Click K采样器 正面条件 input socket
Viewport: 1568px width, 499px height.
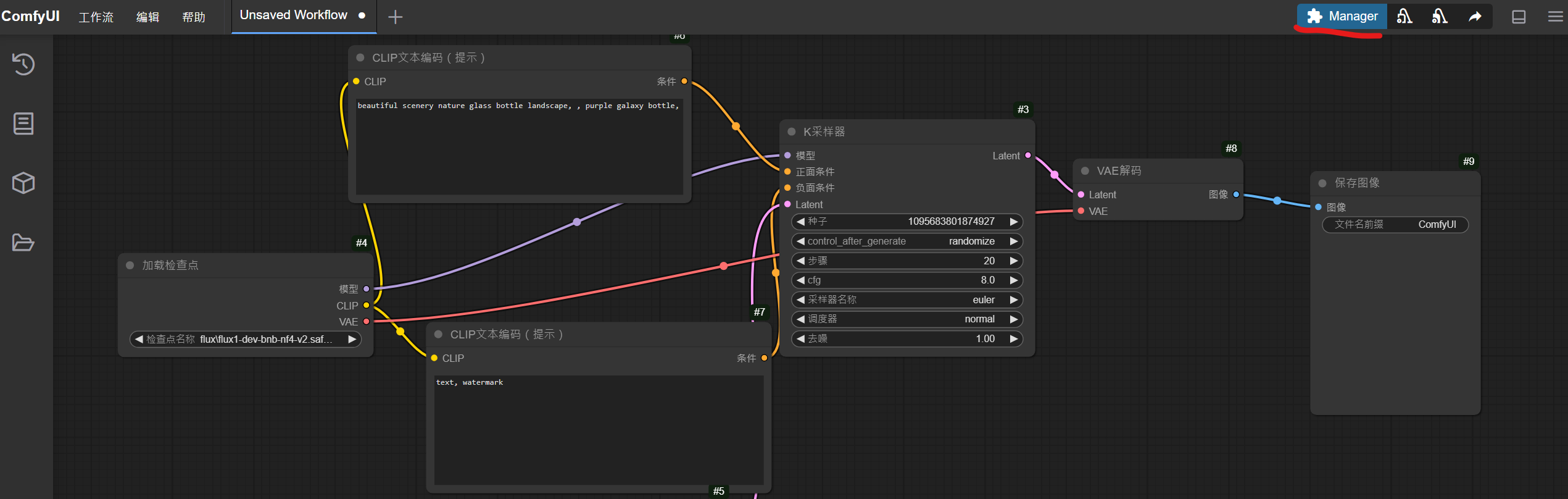[x=787, y=171]
